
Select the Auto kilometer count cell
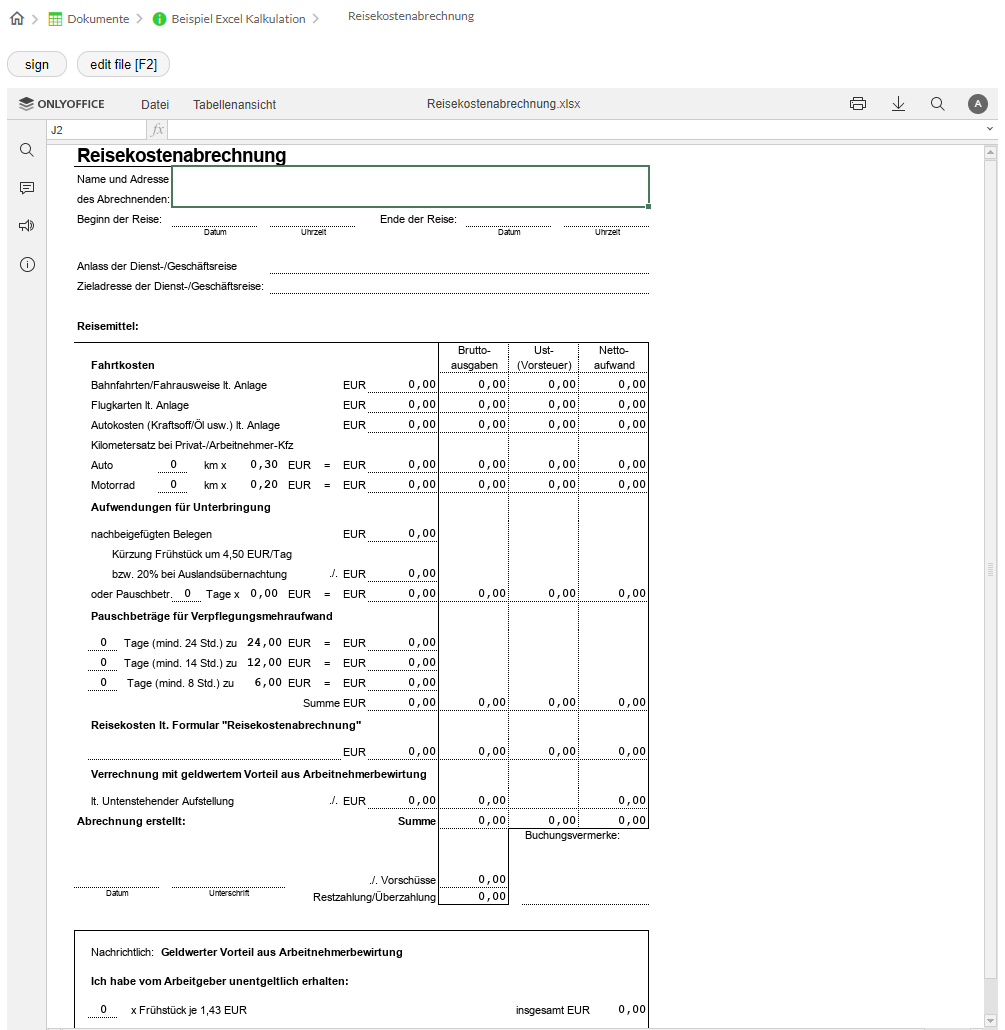coord(173,465)
